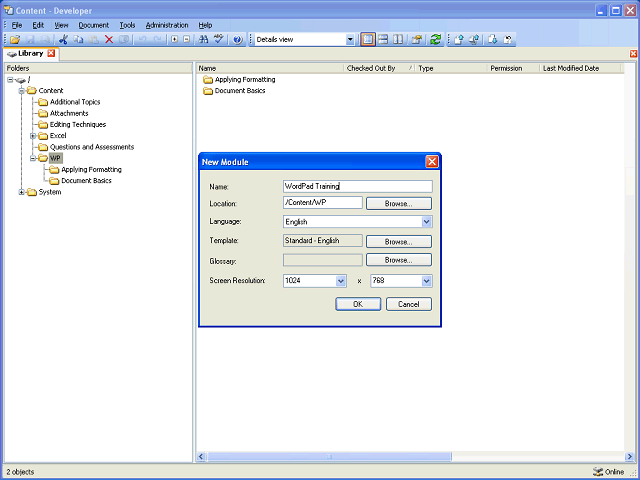Open Find with the binoculars icon
This screenshot has height=480, width=640.
click(x=203, y=40)
